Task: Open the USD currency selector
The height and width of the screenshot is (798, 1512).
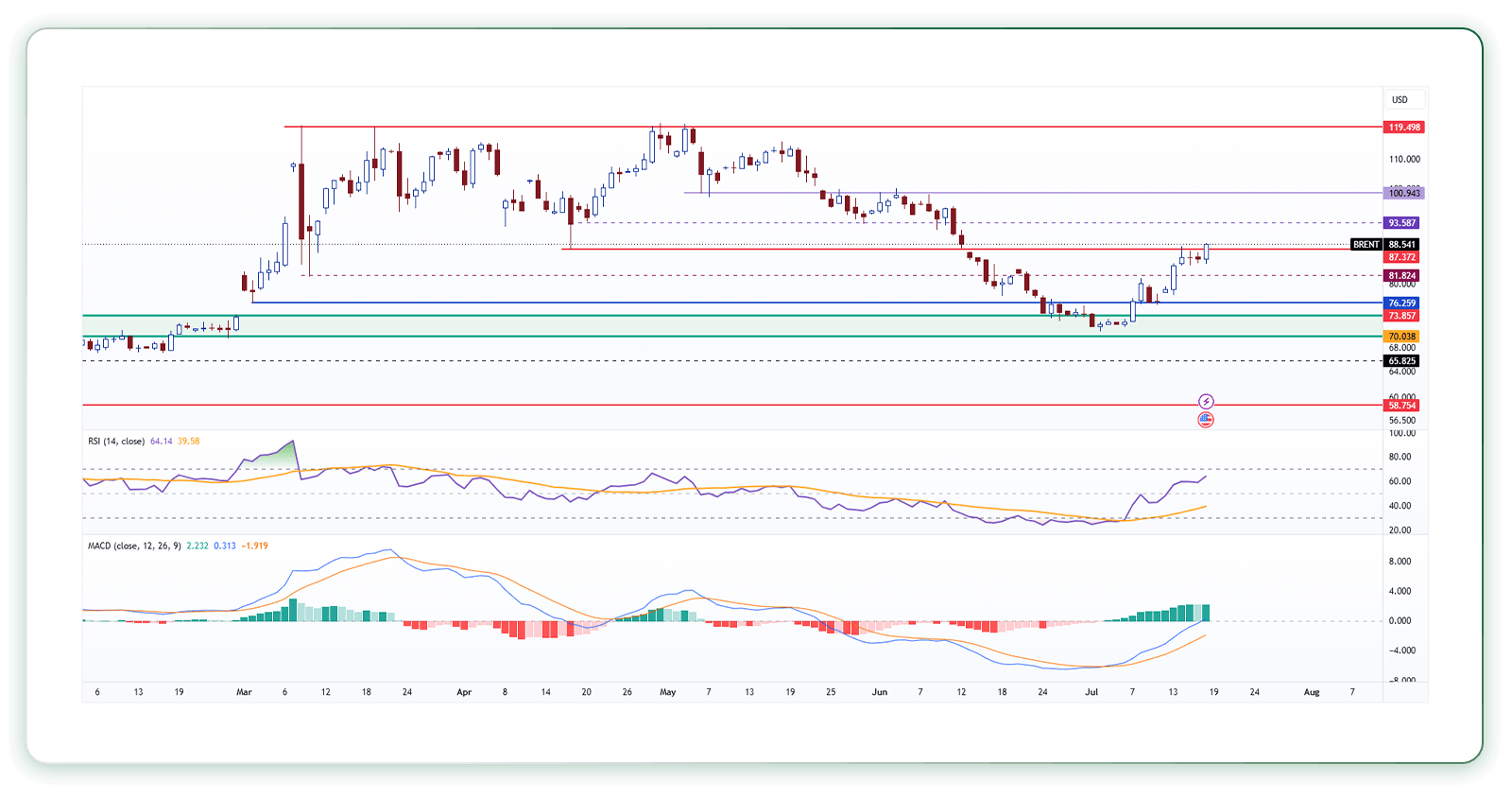Action: coord(1400,99)
